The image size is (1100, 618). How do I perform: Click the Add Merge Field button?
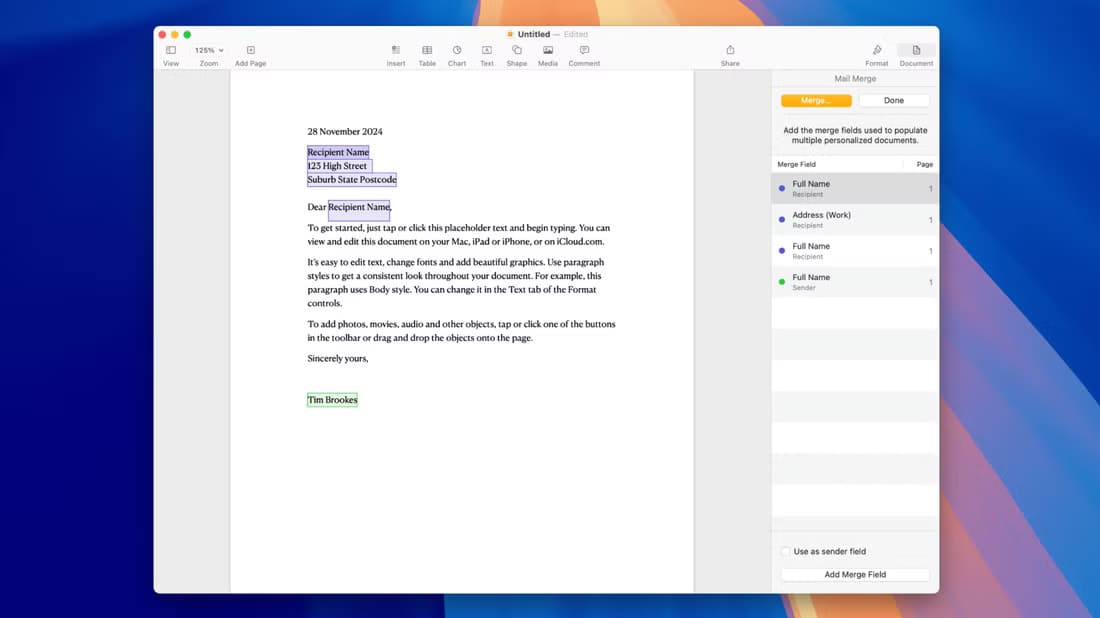[x=855, y=575]
